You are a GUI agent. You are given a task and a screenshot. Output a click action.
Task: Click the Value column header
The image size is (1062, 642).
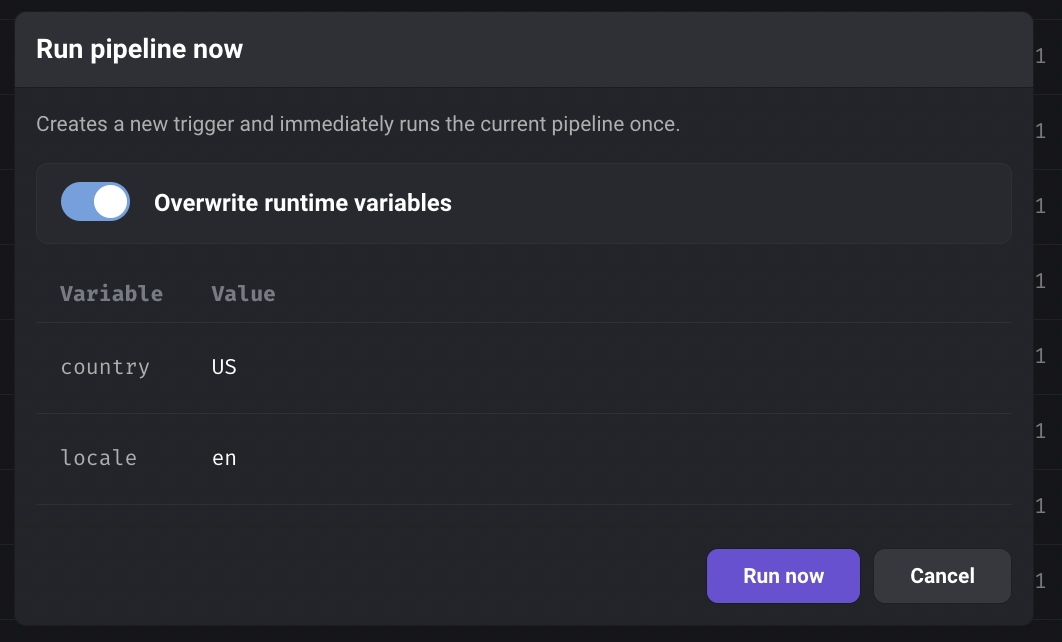click(244, 293)
